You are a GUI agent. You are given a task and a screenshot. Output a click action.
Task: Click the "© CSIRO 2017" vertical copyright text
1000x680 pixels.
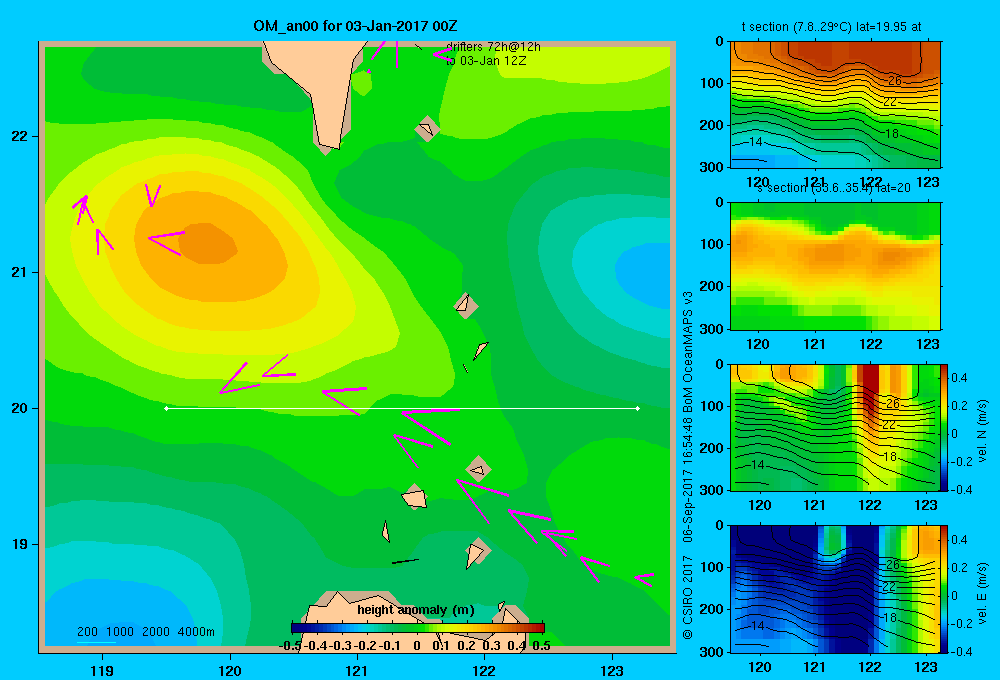coord(688,597)
